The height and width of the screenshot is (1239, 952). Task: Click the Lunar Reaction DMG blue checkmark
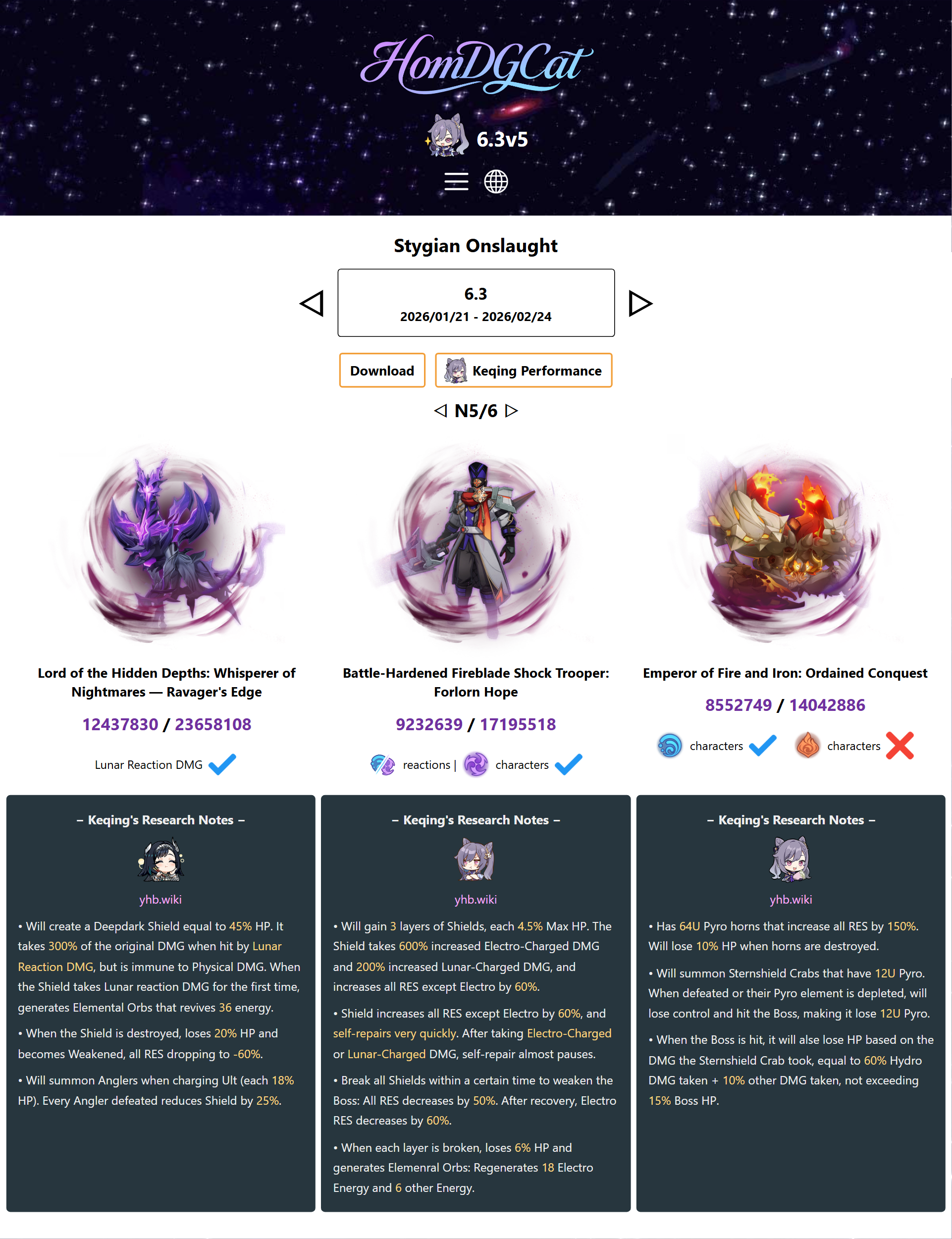tap(222, 764)
